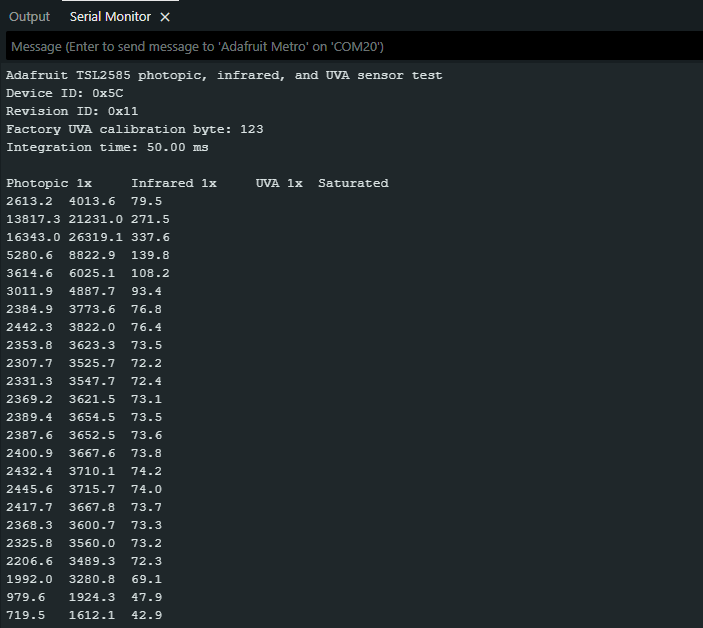Click infrared value 3652.5
703x628 pixels.
pyautogui.click(x=92, y=435)
